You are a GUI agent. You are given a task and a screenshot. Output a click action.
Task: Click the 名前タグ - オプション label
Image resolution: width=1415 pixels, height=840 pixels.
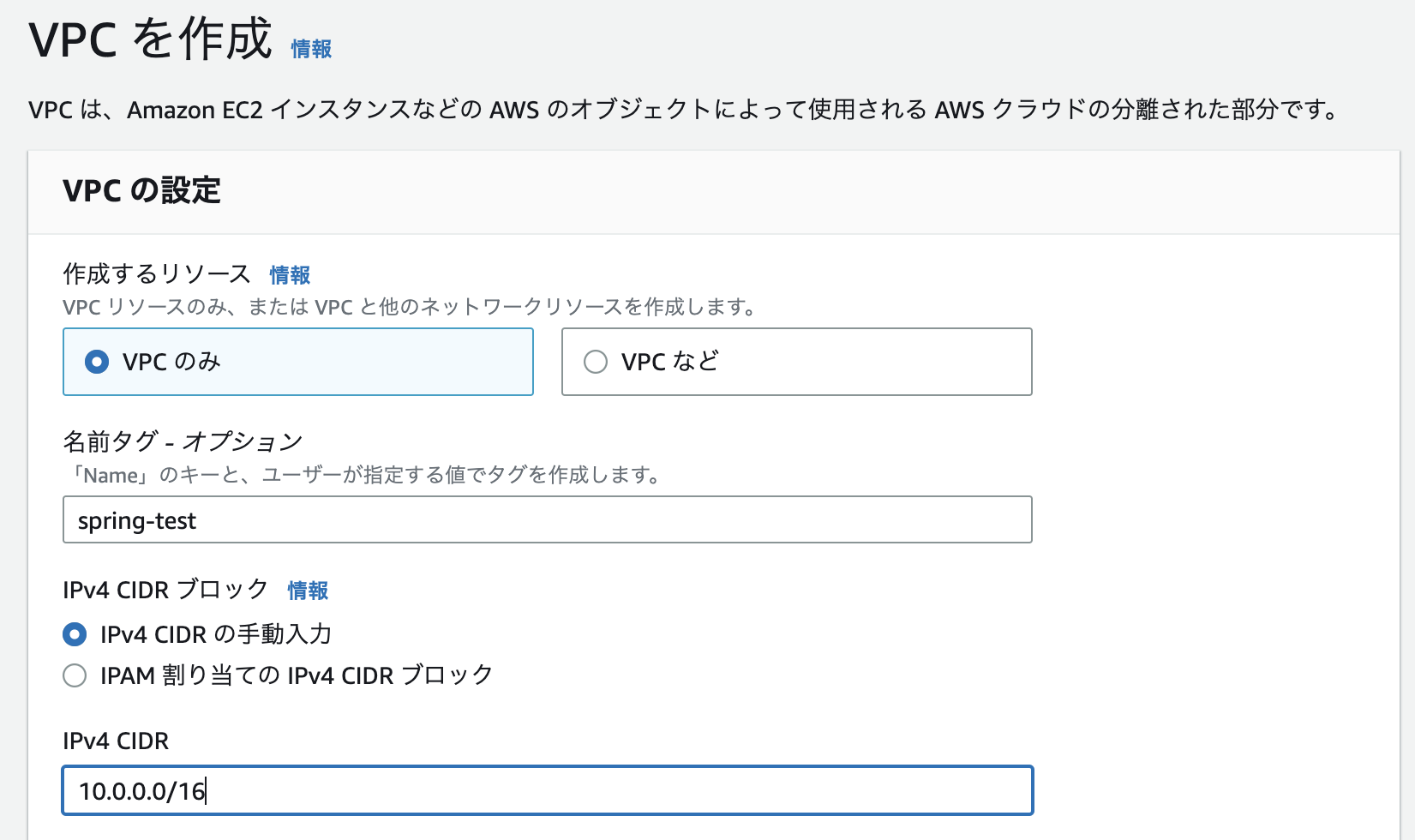tap(182, 441)
